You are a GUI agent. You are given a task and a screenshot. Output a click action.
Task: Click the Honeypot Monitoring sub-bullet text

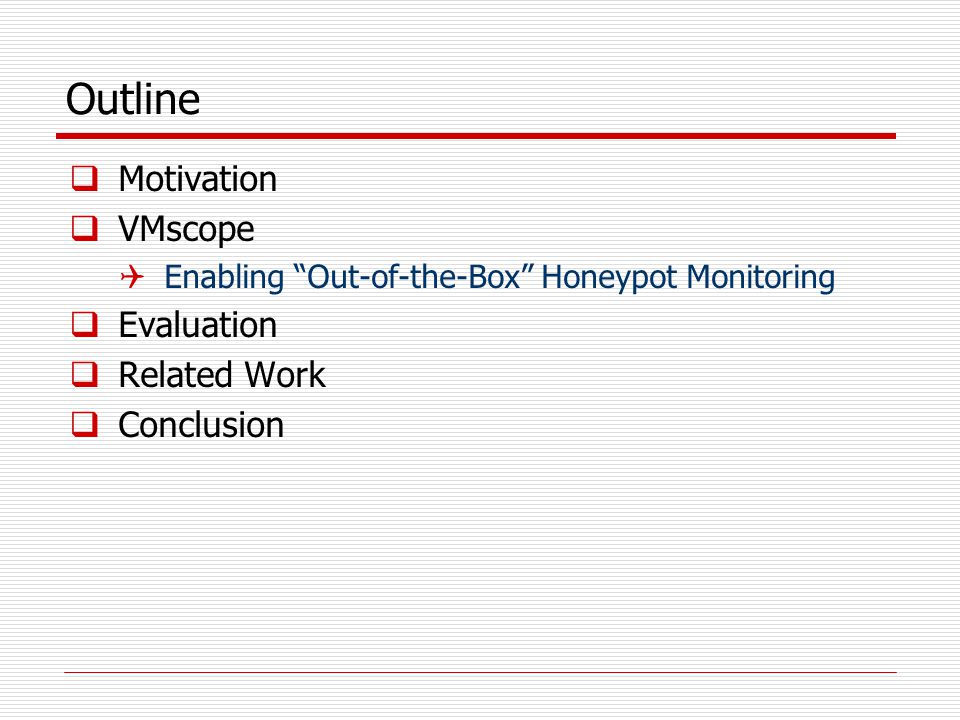(x=499, y=277)
